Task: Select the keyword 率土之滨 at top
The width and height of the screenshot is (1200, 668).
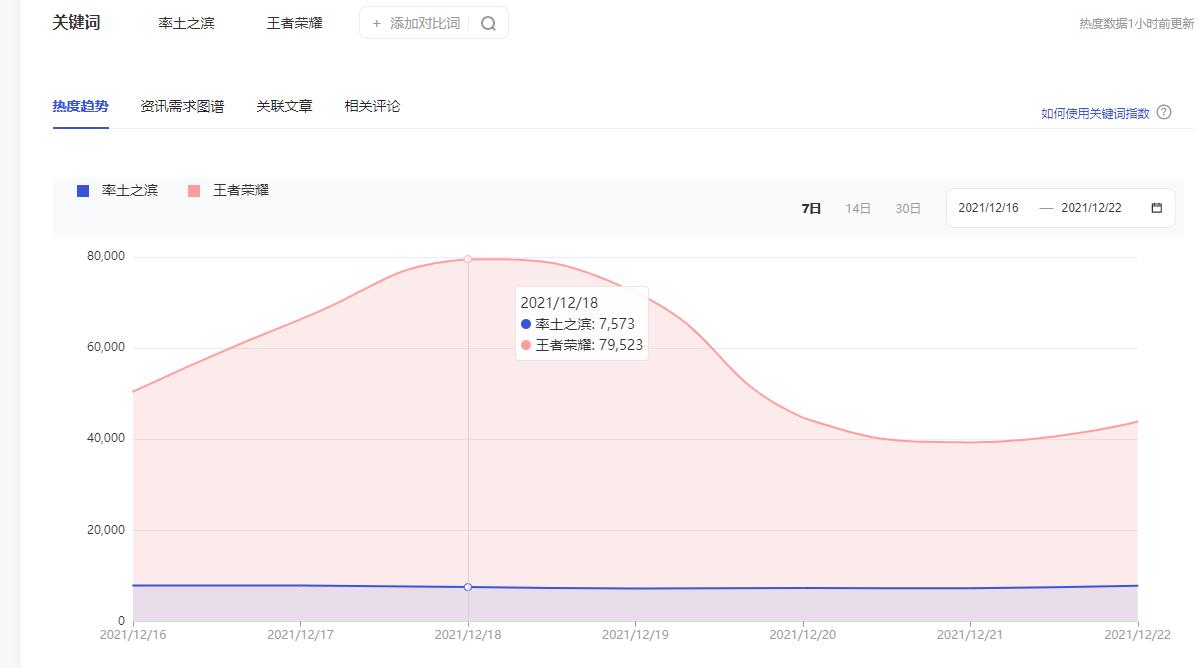Action: pyautogui.click(x=189, y=22)
